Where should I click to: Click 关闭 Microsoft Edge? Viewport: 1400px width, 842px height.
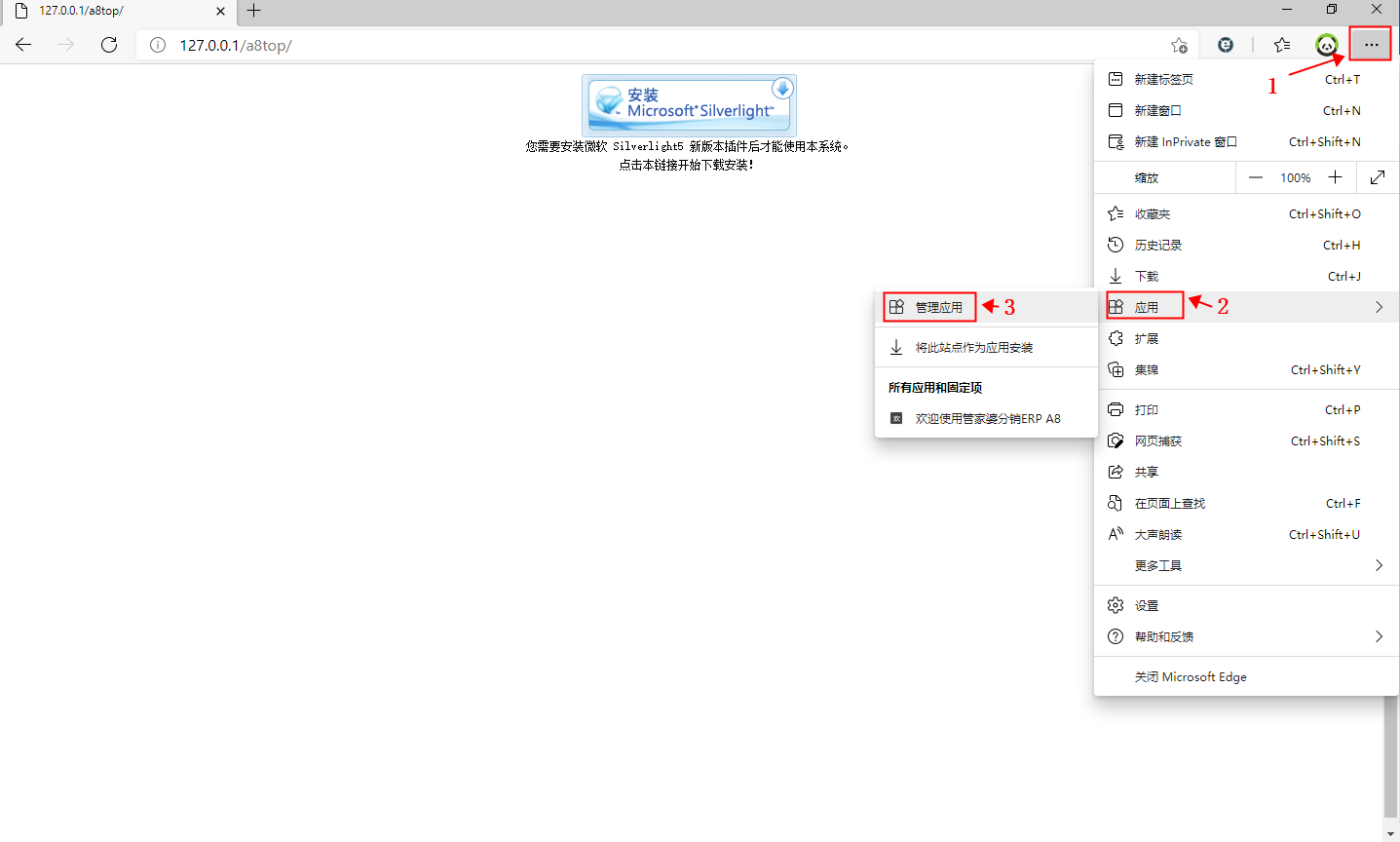click(1246, 676)
